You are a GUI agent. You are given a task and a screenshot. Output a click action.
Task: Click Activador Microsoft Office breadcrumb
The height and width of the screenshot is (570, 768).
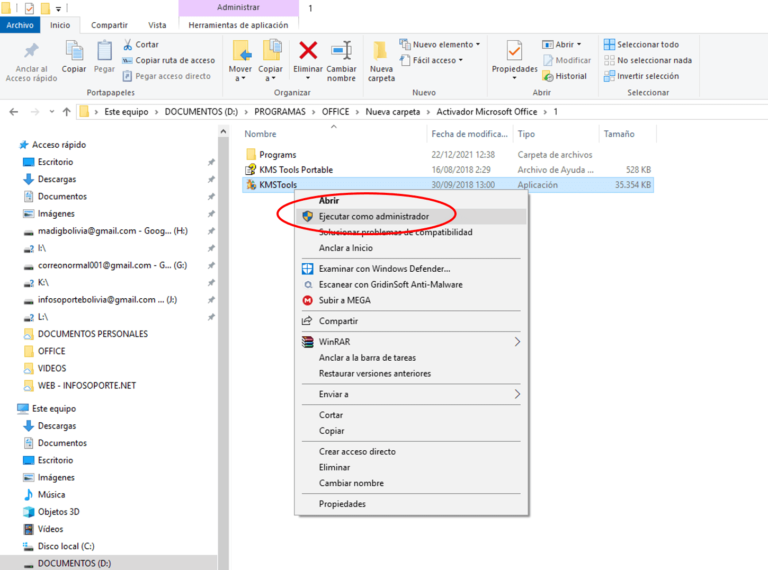[487, 112]
